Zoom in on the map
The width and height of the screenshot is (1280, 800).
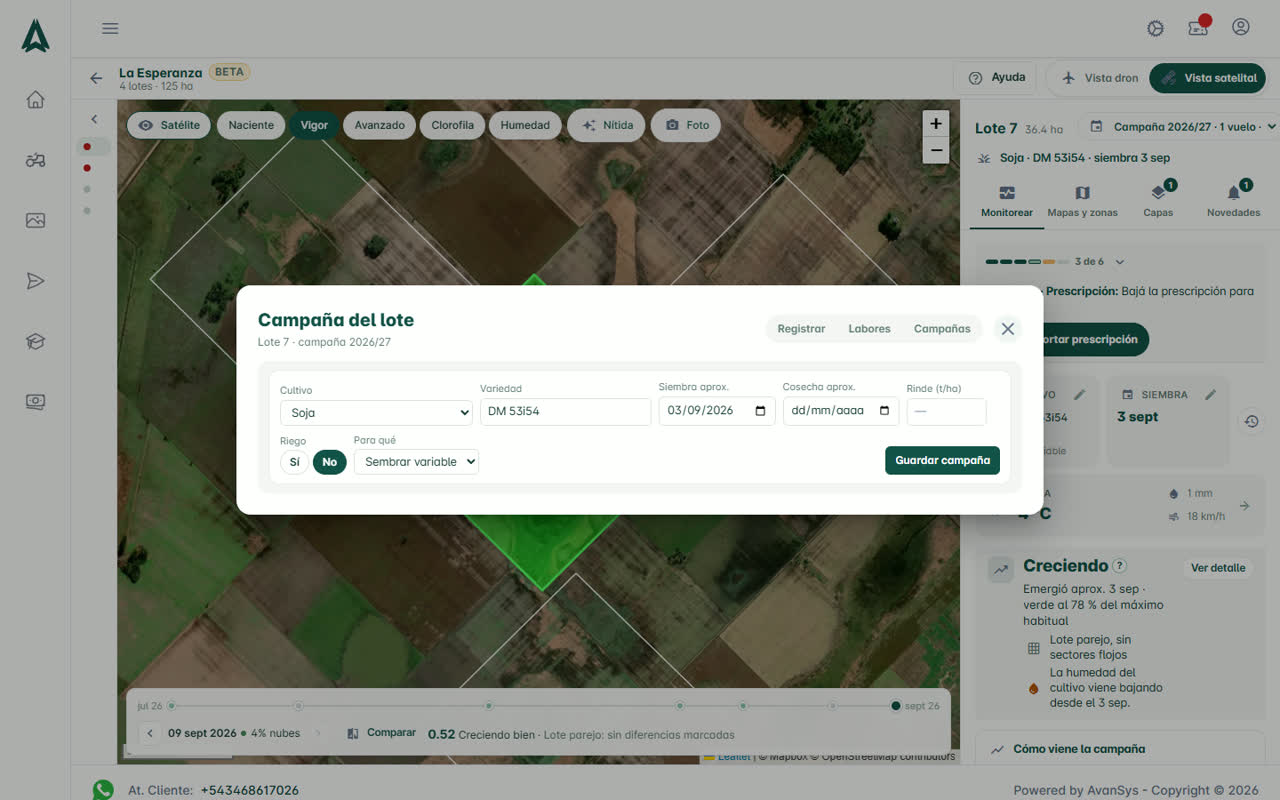click(935, 124)
